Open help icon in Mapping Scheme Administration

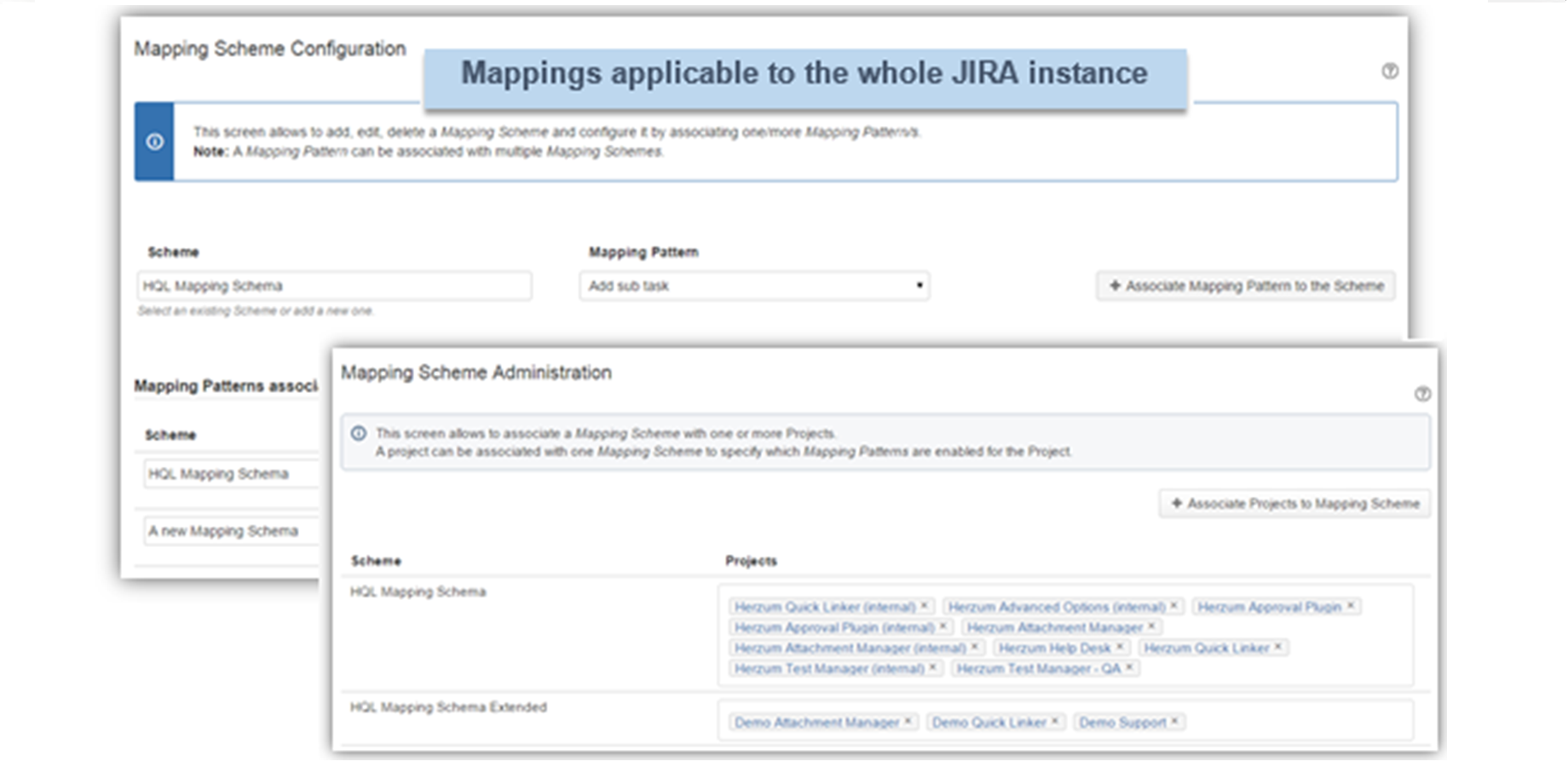coord(1422,394)
